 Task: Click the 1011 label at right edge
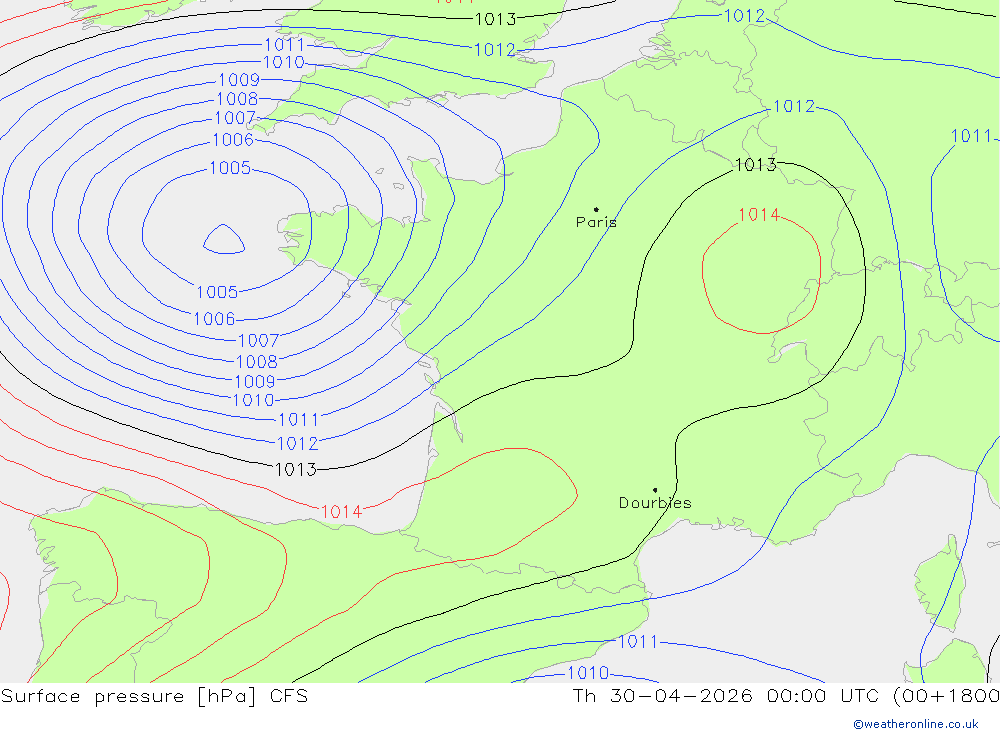coord(971,136)
